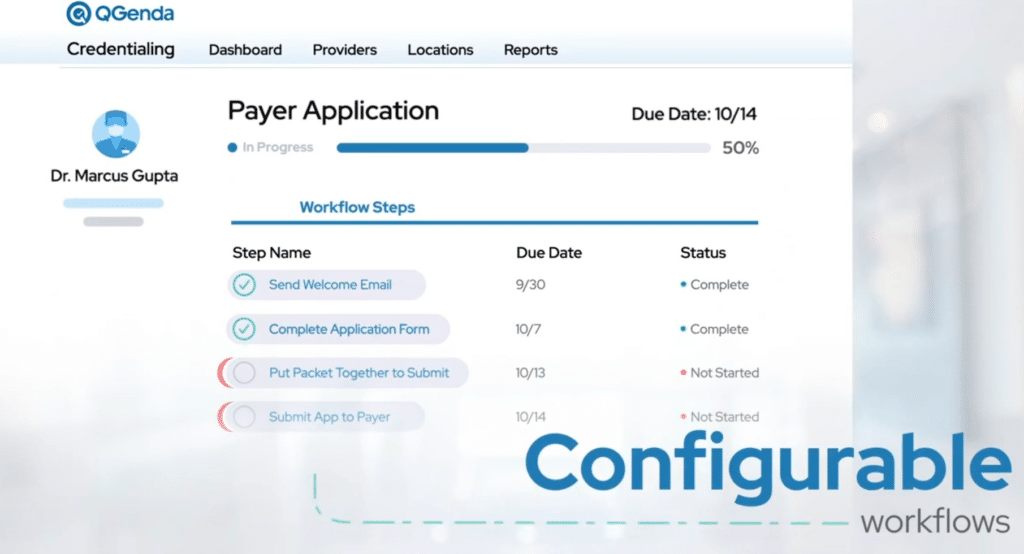Check the Submit App to Payer circle

click(244, 417)
